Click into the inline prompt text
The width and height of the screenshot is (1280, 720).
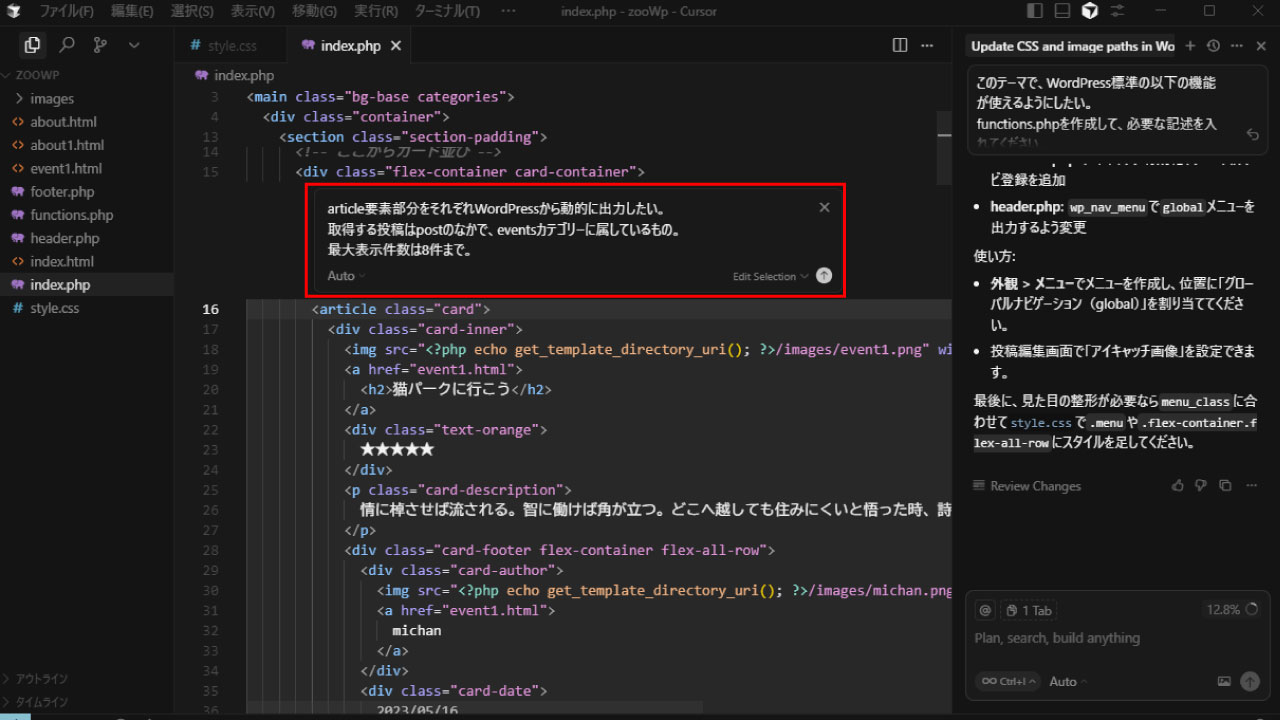[x=506, y=229]
